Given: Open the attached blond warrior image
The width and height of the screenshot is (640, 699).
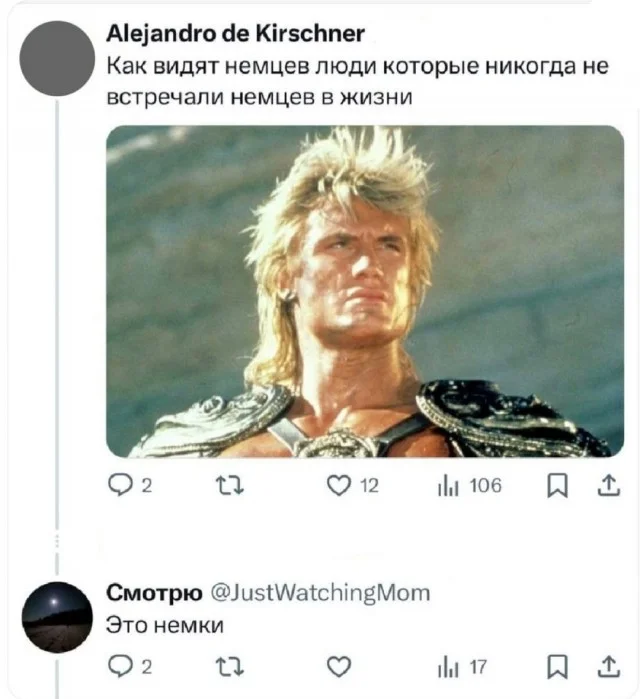Looking at the screenshot, I should (365, 292).
